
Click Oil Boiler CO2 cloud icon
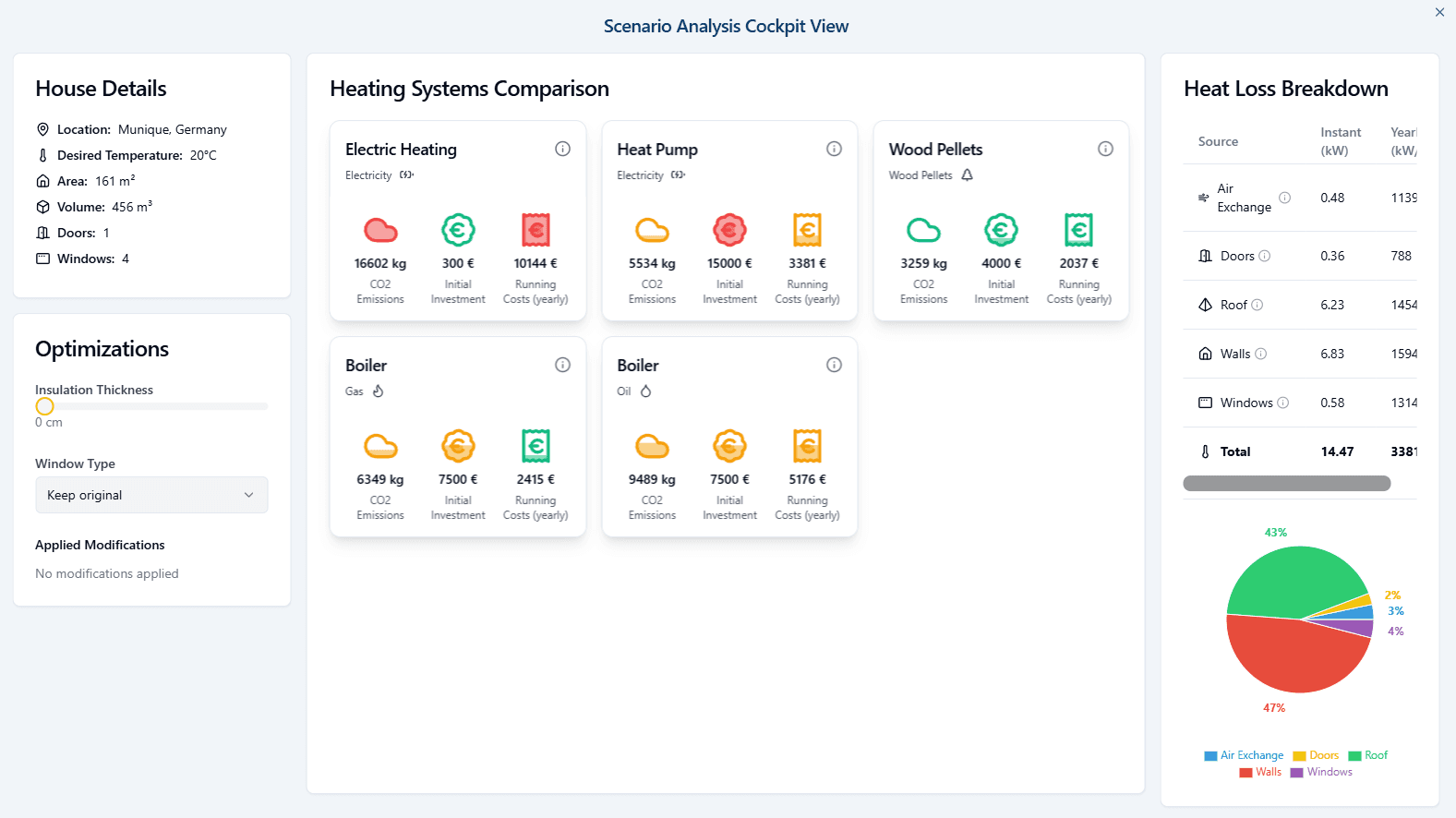[652, 446]
